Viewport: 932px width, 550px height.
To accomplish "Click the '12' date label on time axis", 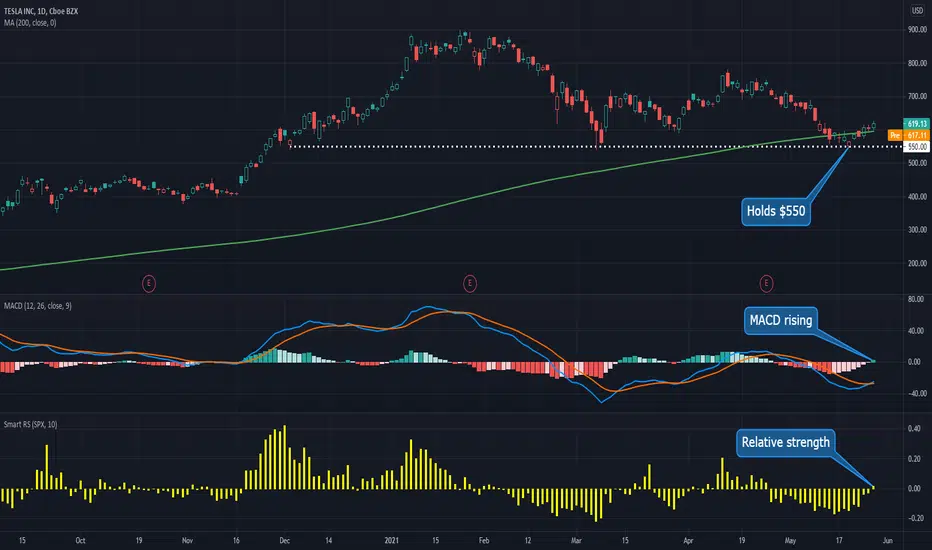I will (528, 540).
